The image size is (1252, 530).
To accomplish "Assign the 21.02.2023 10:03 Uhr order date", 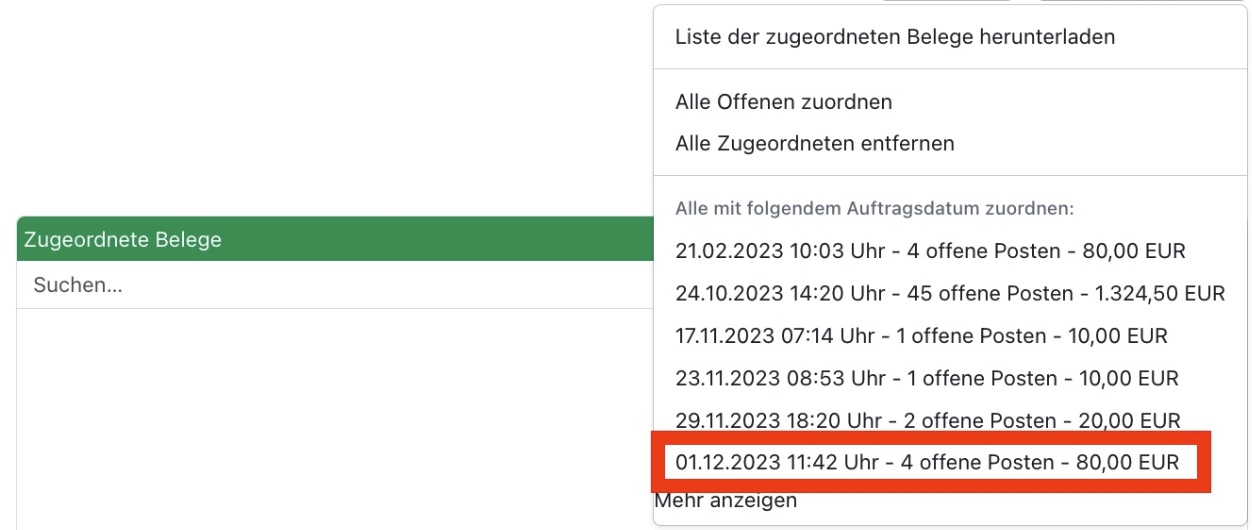I will [x=930, y=251].
